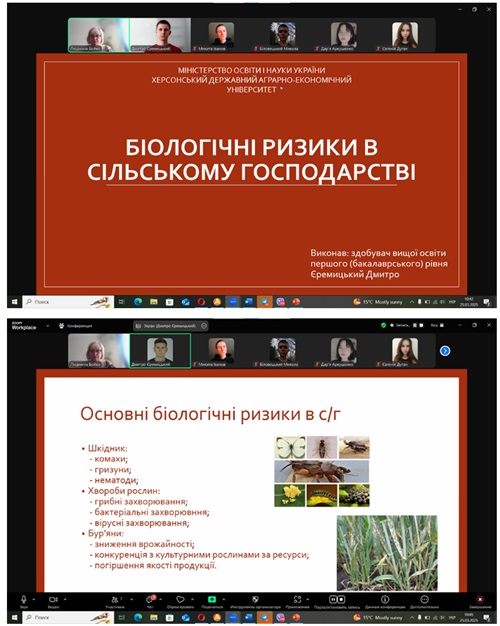Show next participants with blue arrow button

pyautogui.click(x=445, y=351)
